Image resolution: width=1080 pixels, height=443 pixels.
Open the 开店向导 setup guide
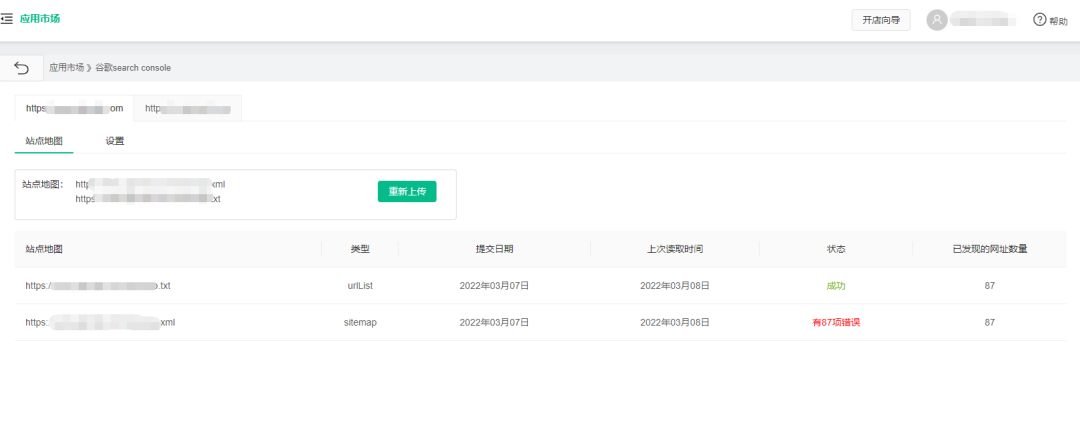880,20
